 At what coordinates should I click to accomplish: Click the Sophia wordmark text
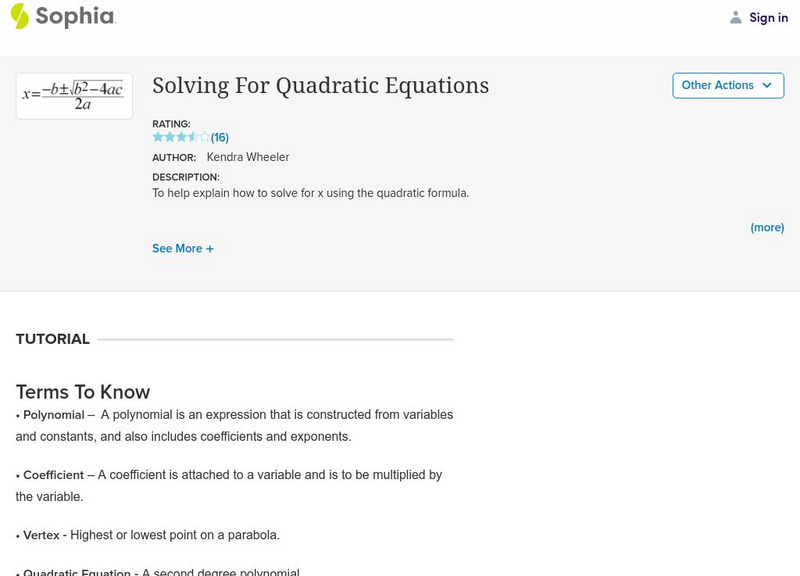pos(75,16)
